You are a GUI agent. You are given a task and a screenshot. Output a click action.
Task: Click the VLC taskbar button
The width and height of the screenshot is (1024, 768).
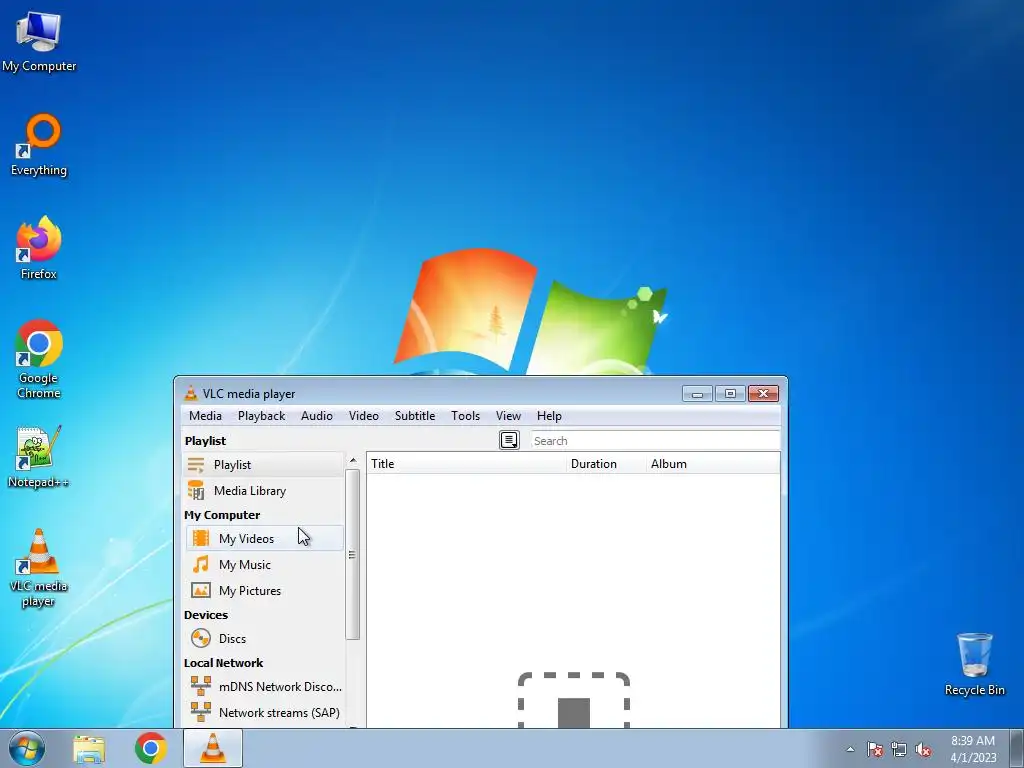(213, 748)
